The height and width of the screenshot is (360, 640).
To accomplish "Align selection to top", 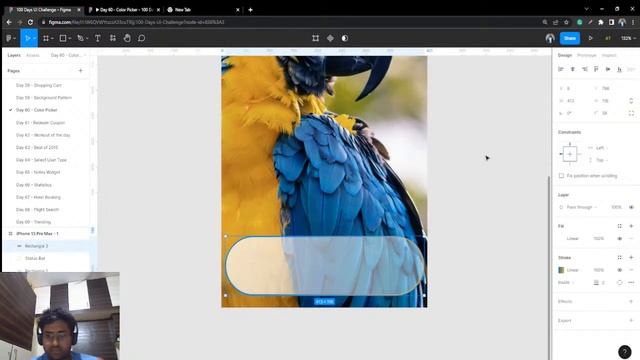I will click(596, 69).
